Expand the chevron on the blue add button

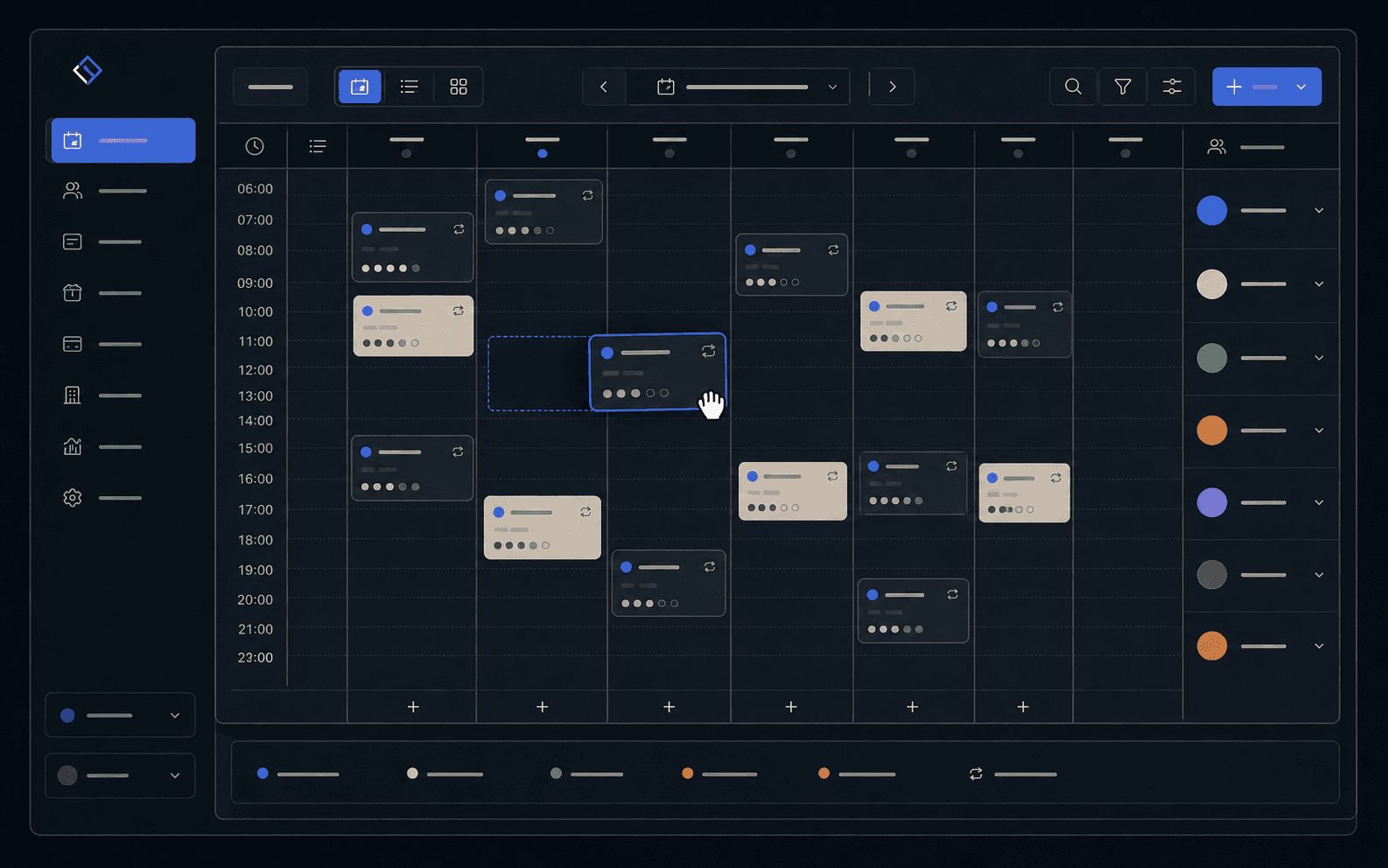(x=1301, y=87)
